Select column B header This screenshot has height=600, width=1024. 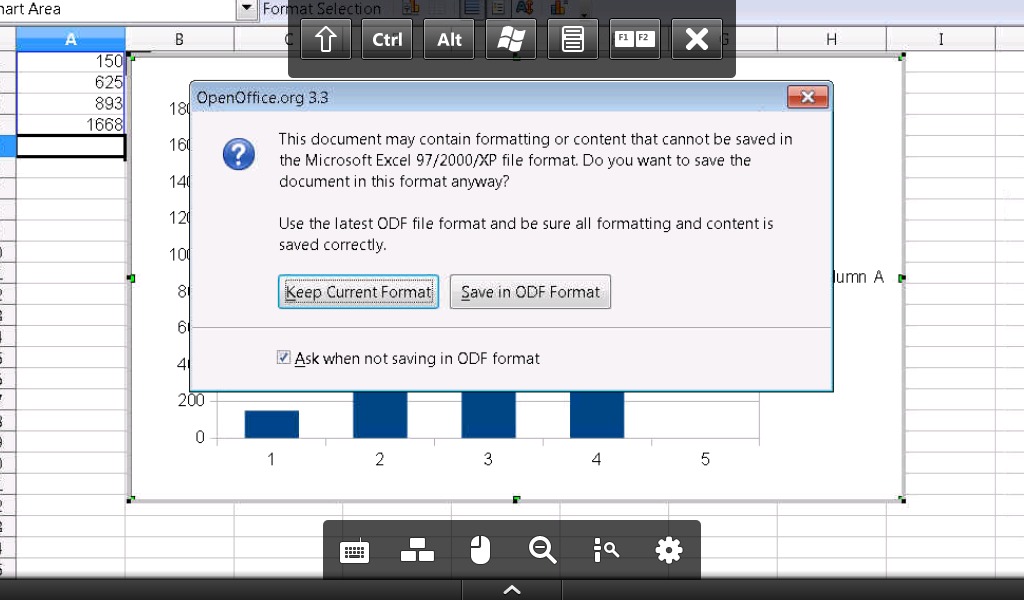(179, 39)
